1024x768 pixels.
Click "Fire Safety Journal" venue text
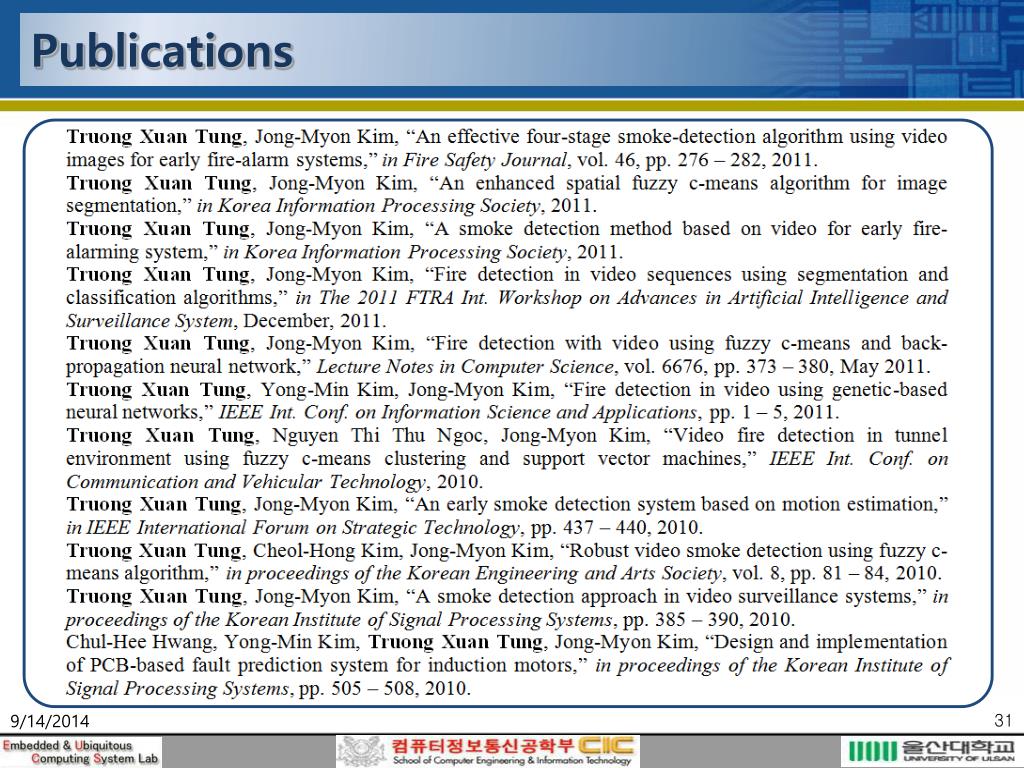[x=485, y=160]
